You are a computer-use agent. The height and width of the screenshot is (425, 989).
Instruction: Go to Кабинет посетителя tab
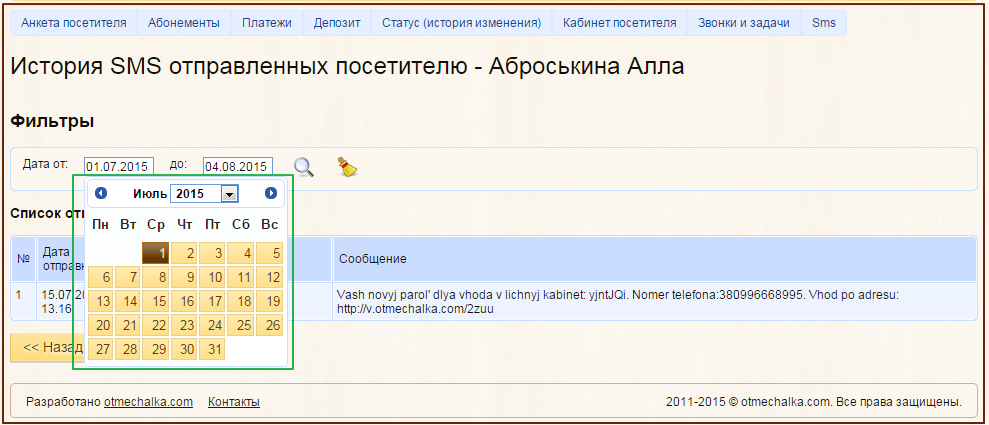click(x=619, y=23)
